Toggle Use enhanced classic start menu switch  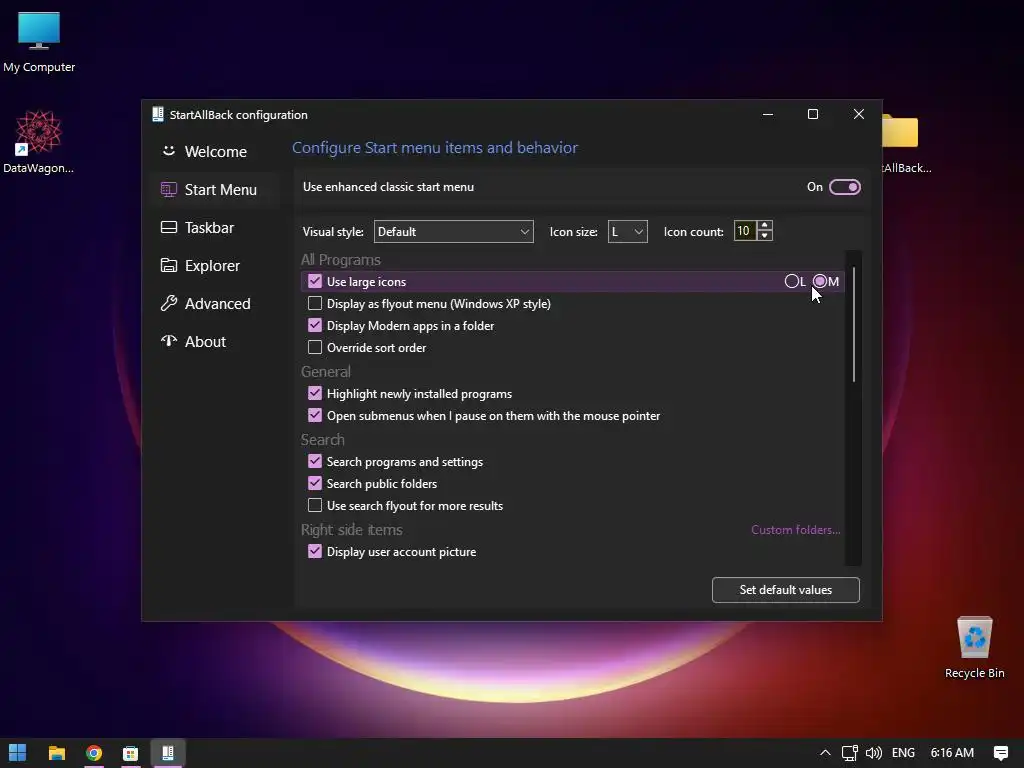tap(844, 187)
